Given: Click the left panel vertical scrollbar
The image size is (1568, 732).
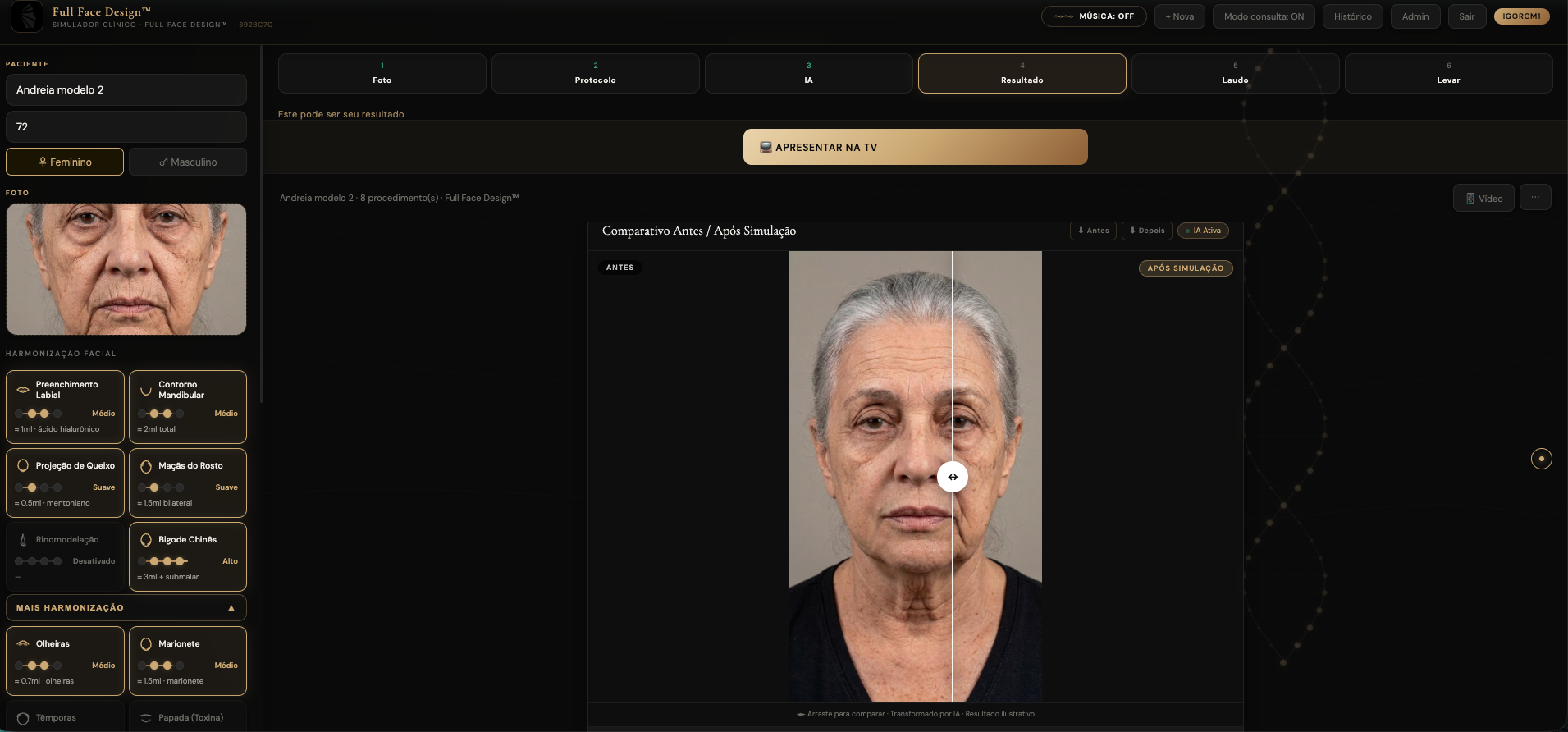Looking at the screenshot, I should tap(261, 225).
